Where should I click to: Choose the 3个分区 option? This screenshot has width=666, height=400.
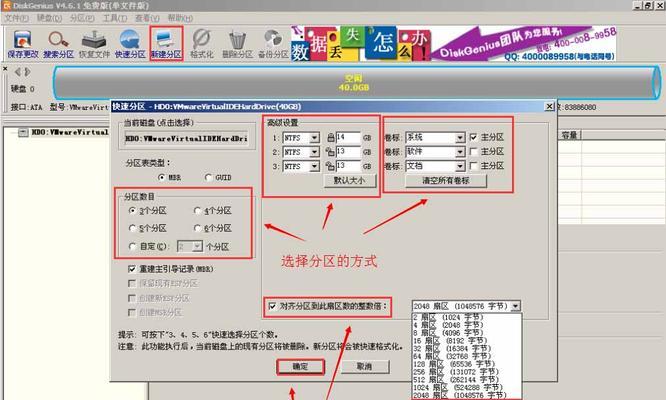[133, 211]
